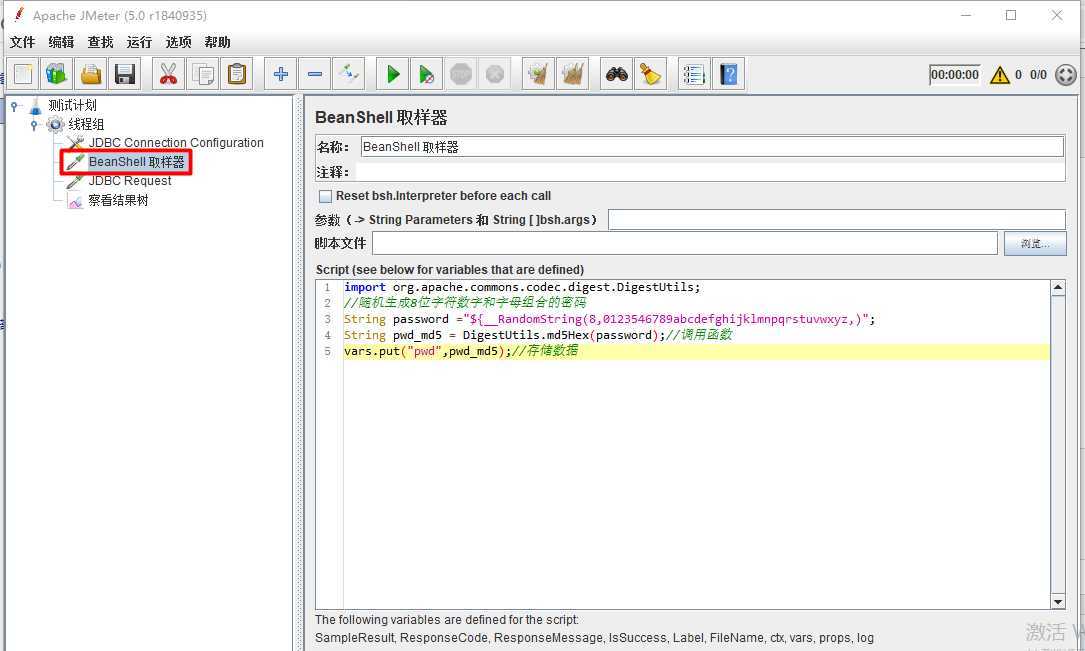Viewport: 1085px width, 651px height.
Task: Enable Reset bsh.Interpreter before each call
Action: 325,196
